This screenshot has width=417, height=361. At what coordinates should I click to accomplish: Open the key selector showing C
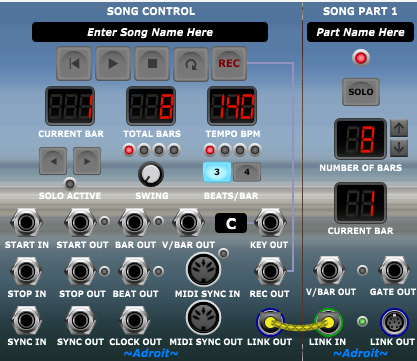click(231, 223)
